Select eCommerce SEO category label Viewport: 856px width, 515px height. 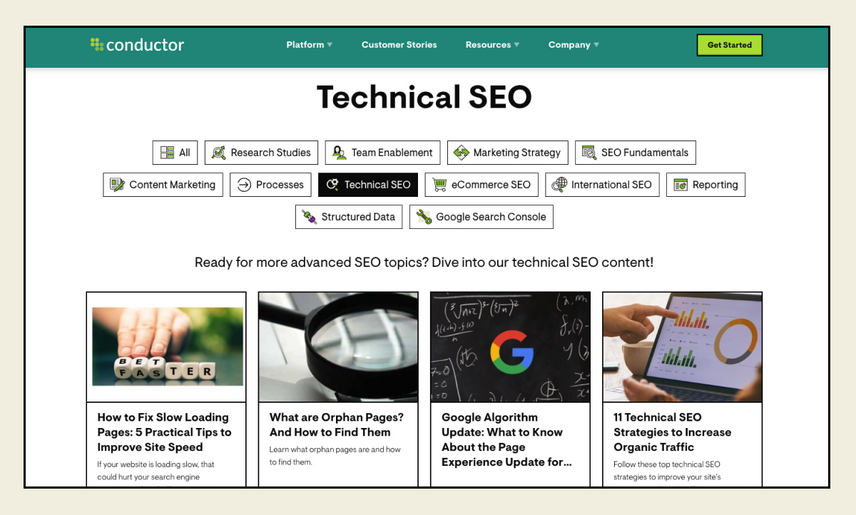[491, 185]
